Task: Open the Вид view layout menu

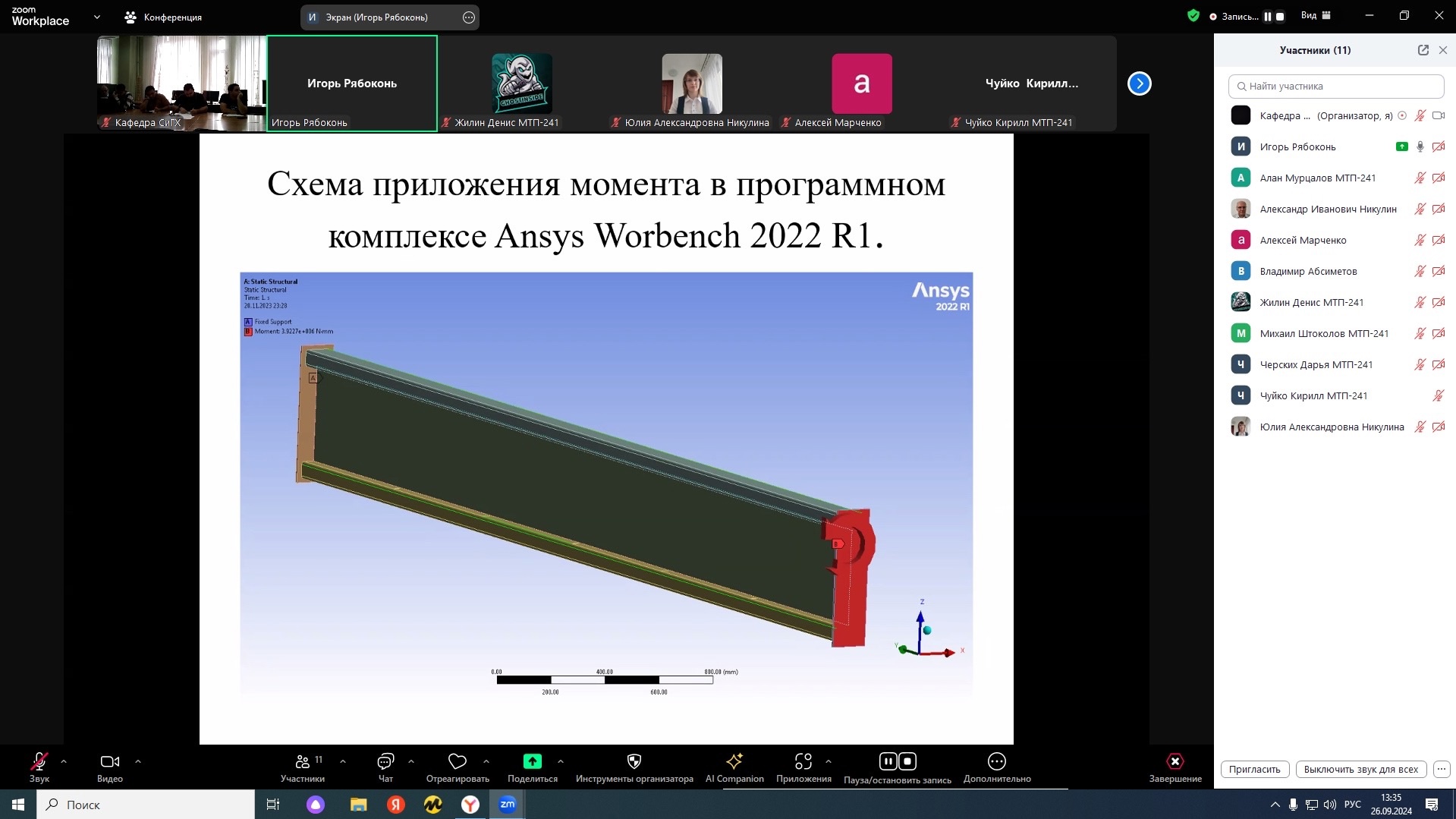Action: pyautogui.click(x=1316, y=15)
